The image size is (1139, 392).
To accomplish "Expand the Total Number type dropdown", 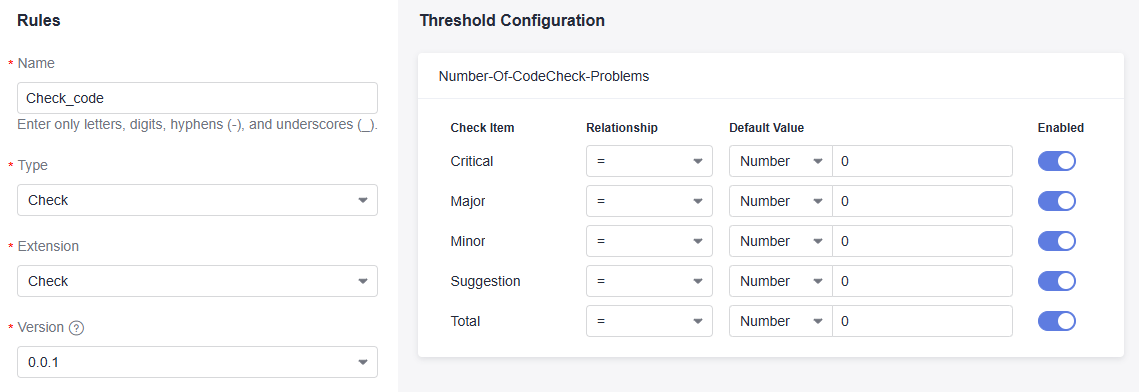I will (781, 321).
